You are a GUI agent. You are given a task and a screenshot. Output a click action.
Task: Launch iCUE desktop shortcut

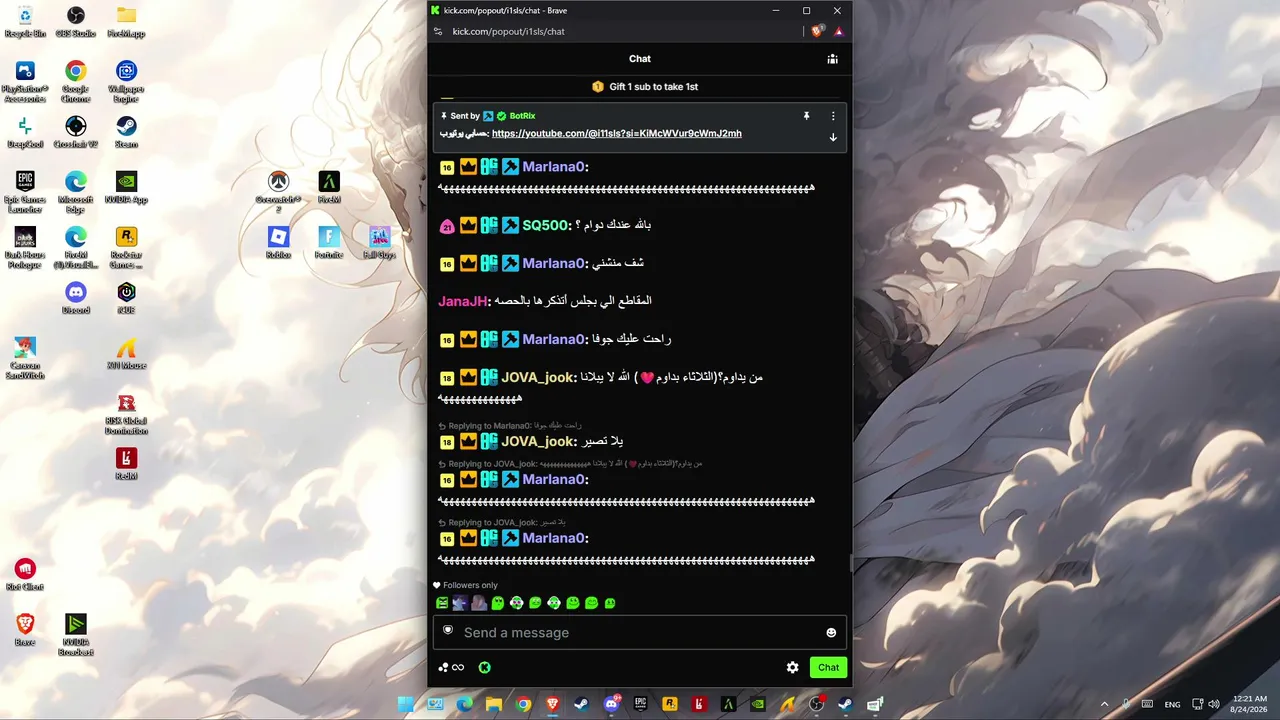pyautogui.click(x=126, y=297)
